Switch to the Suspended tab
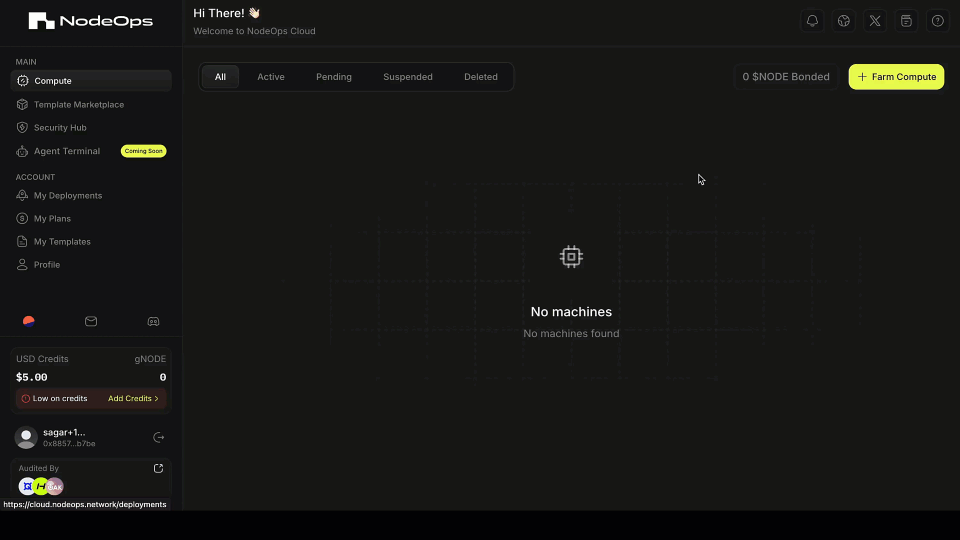The width and height of the screenshot is (960, 540). click(408, 77)
